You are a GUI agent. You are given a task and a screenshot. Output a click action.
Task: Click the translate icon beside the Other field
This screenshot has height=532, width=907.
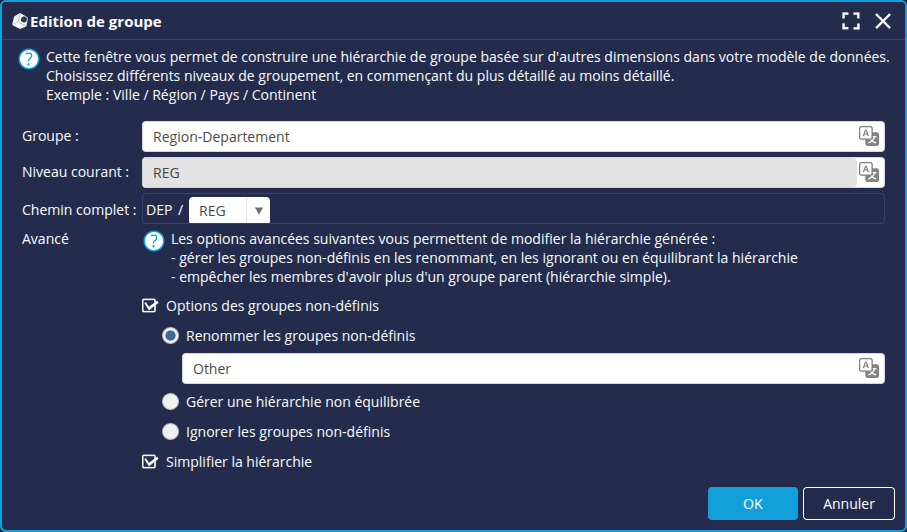[868, 368]
